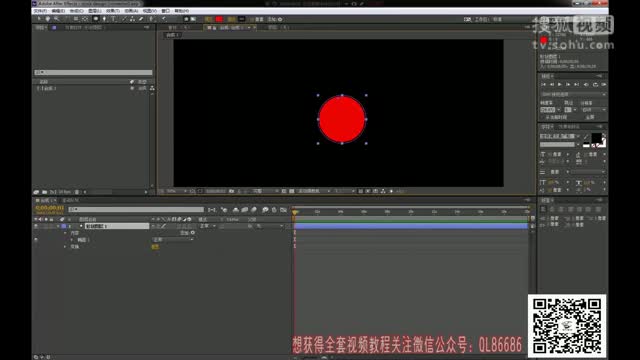Expand the Contents group of shape layer
The image size is (640, 360).
(x=65, y=233)
